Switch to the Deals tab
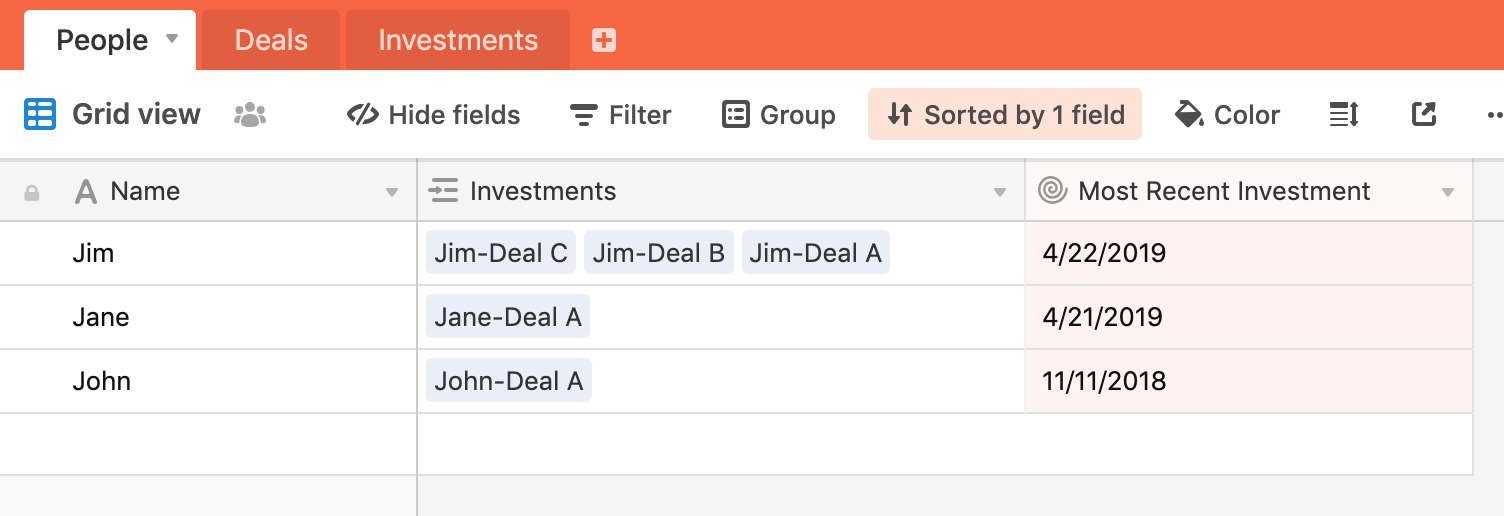The image size is (1504, 516). [271, 40]
